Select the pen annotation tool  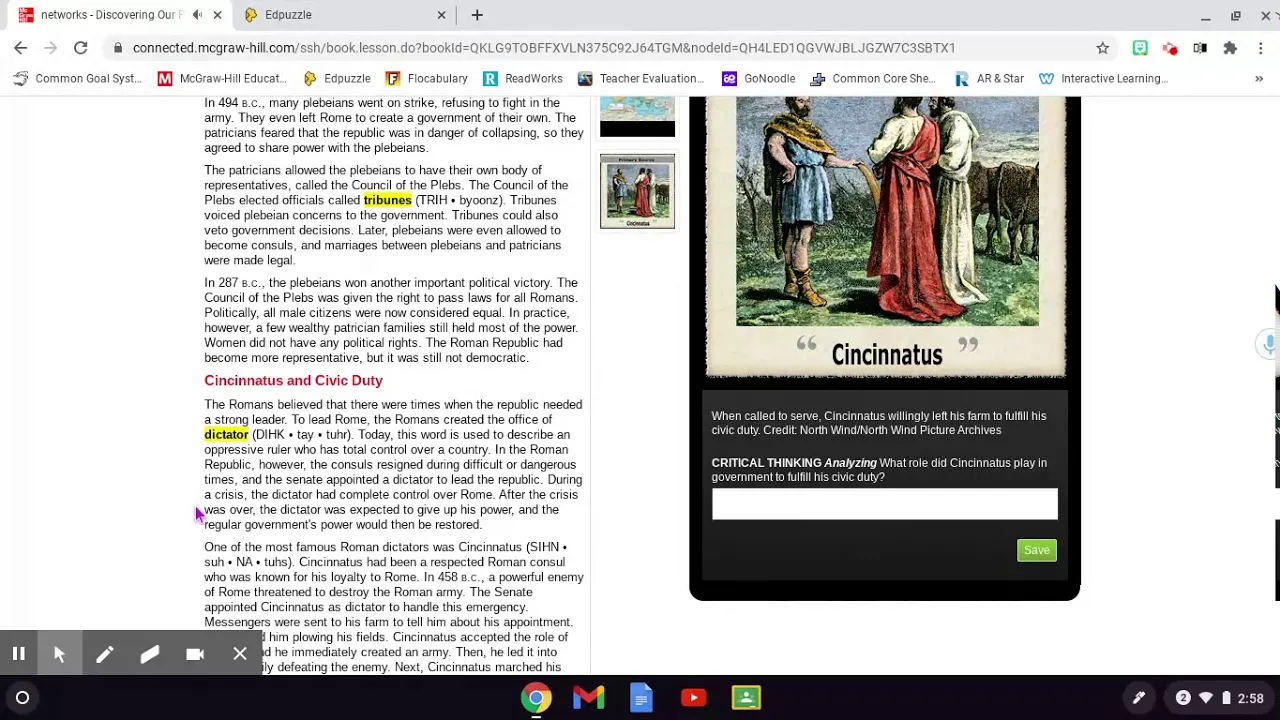[104, 654]
